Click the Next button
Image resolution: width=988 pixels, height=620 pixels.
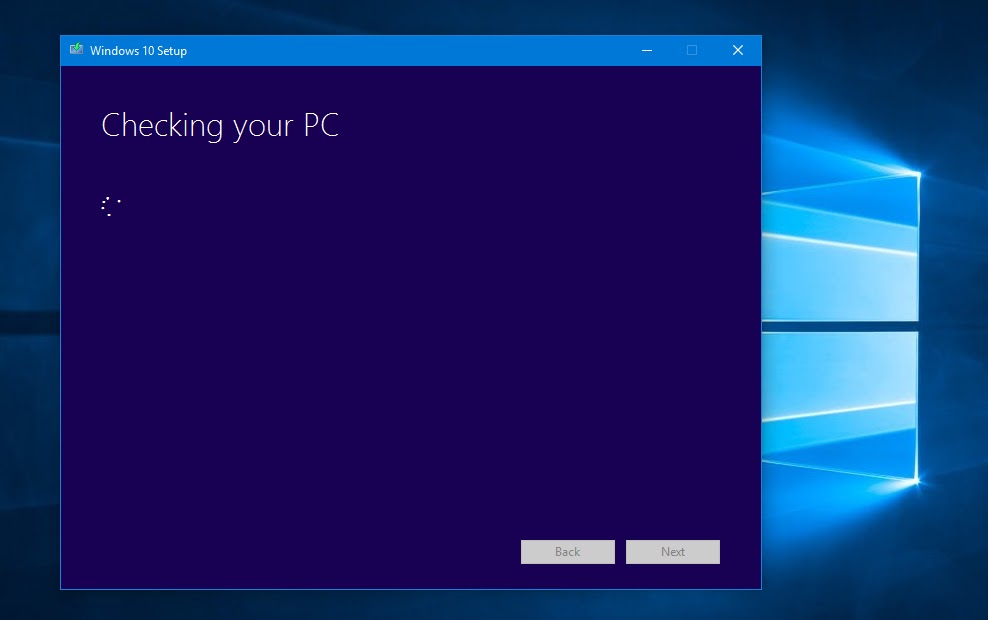coord(673,552)
